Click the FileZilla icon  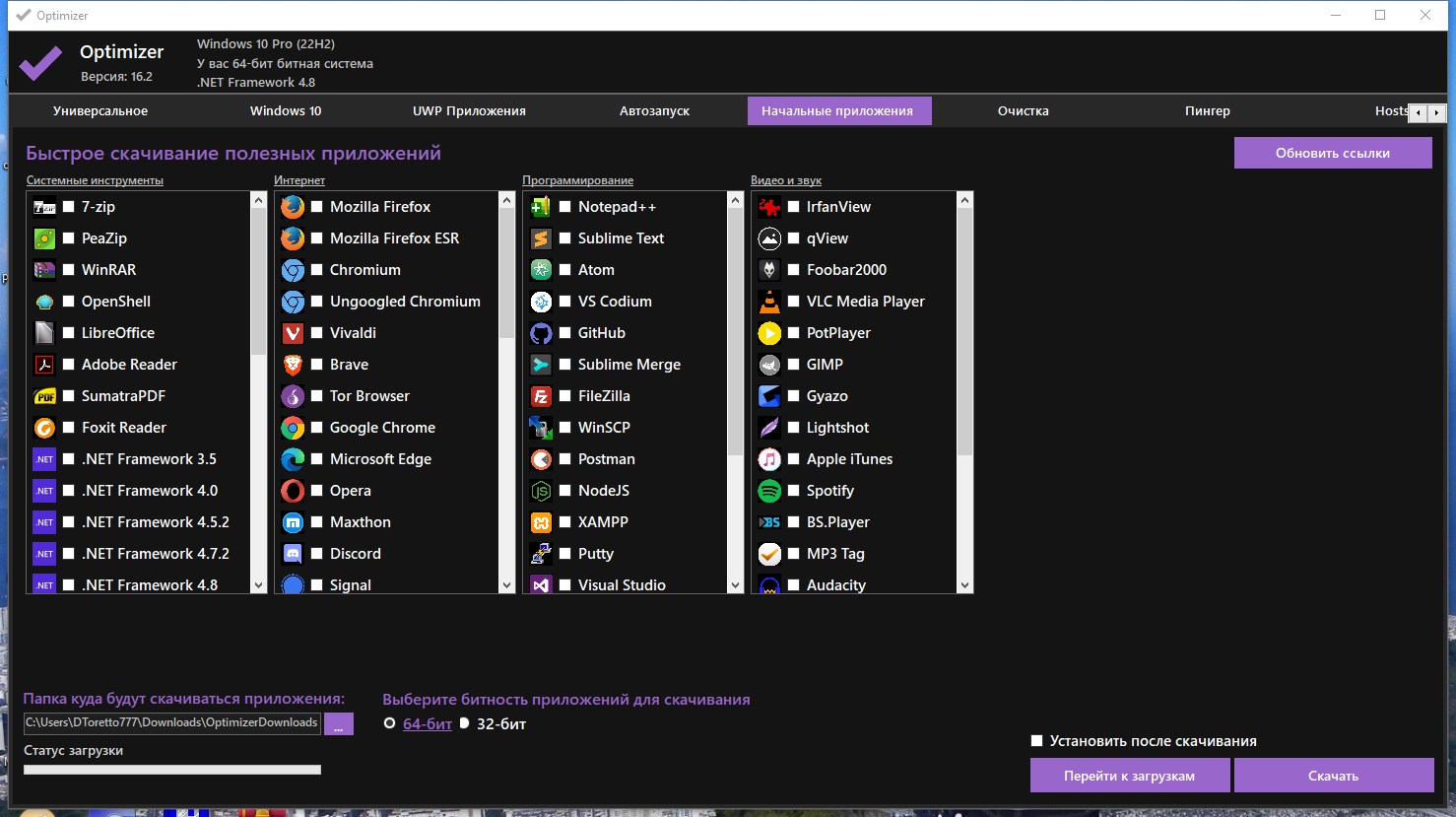coord(541,396)
